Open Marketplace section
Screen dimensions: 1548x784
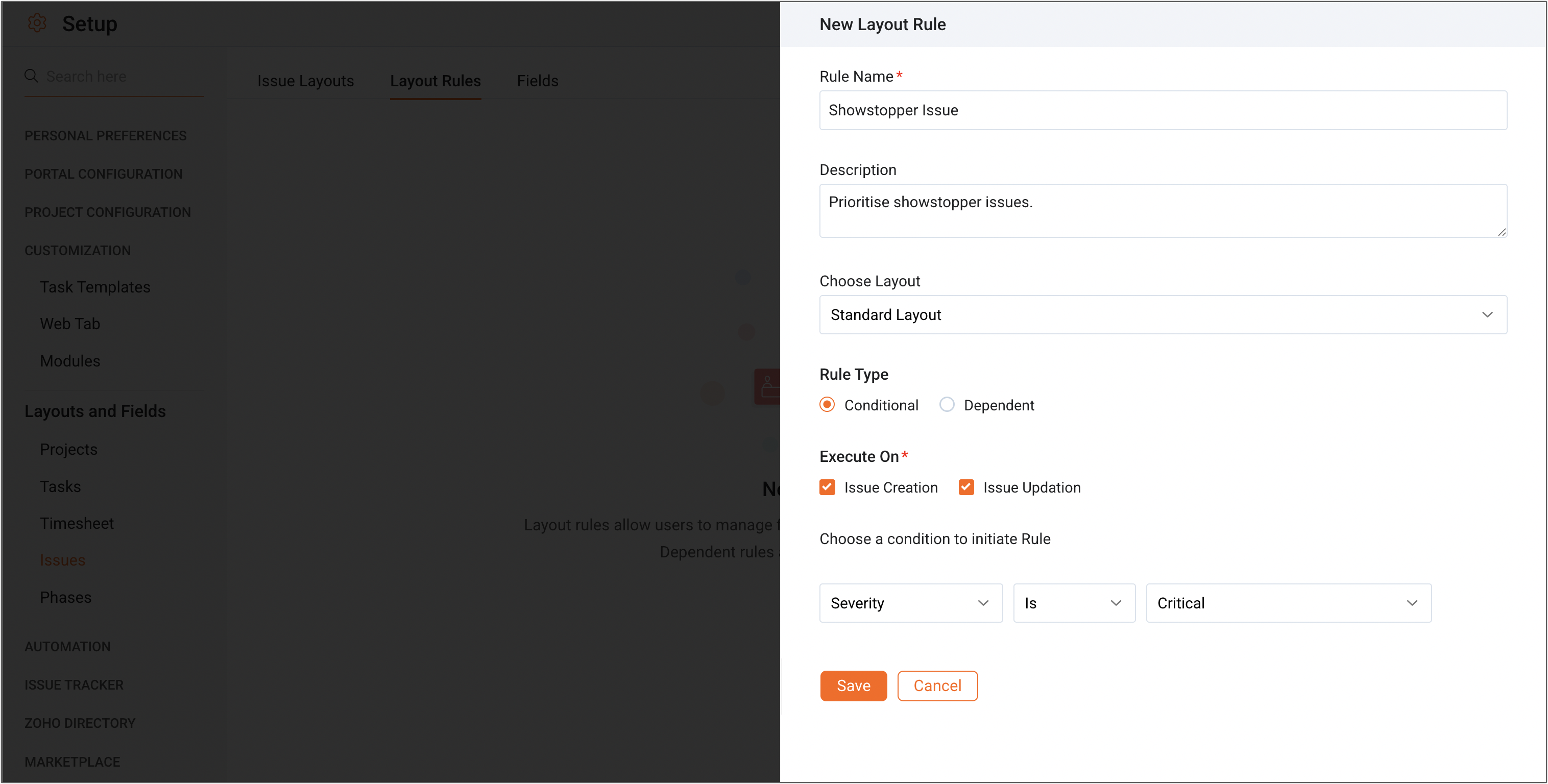click(x=72, y=762)
